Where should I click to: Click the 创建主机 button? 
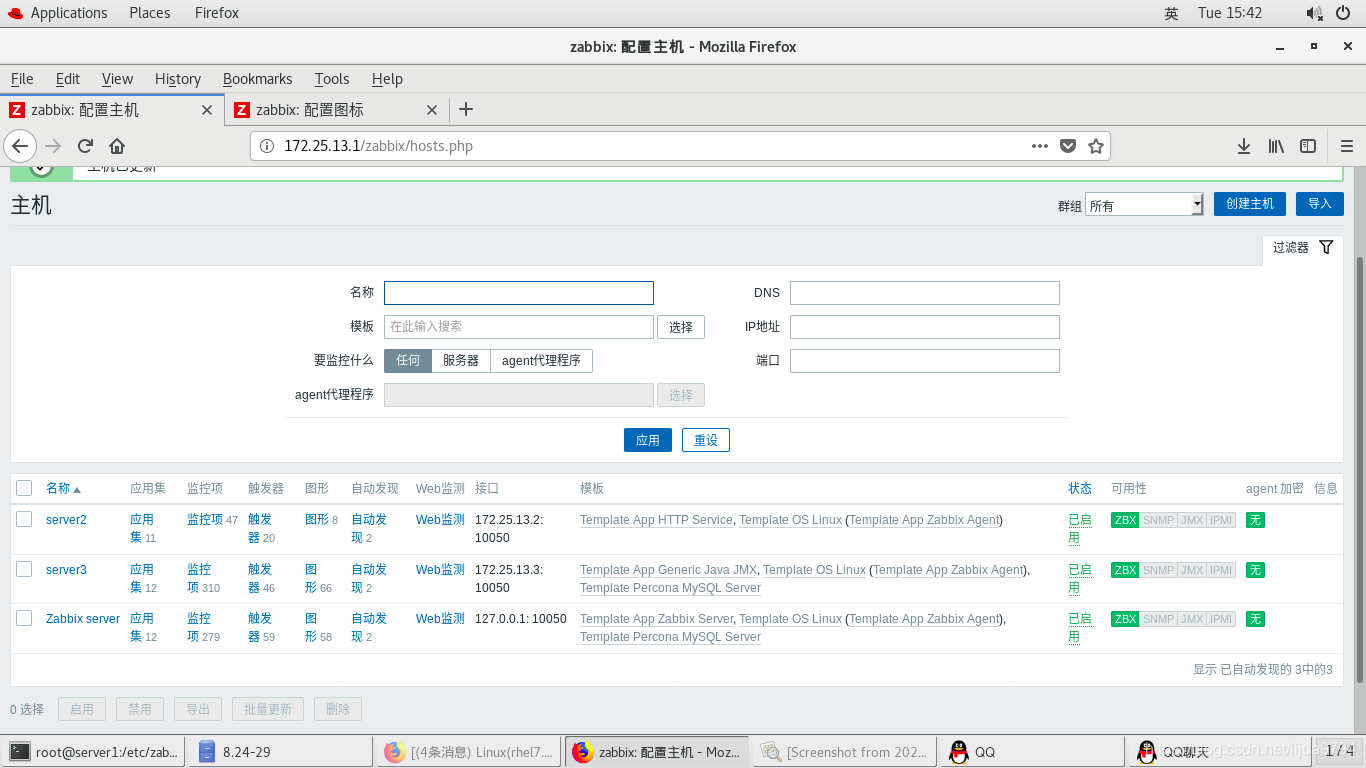pos(1250,204)
